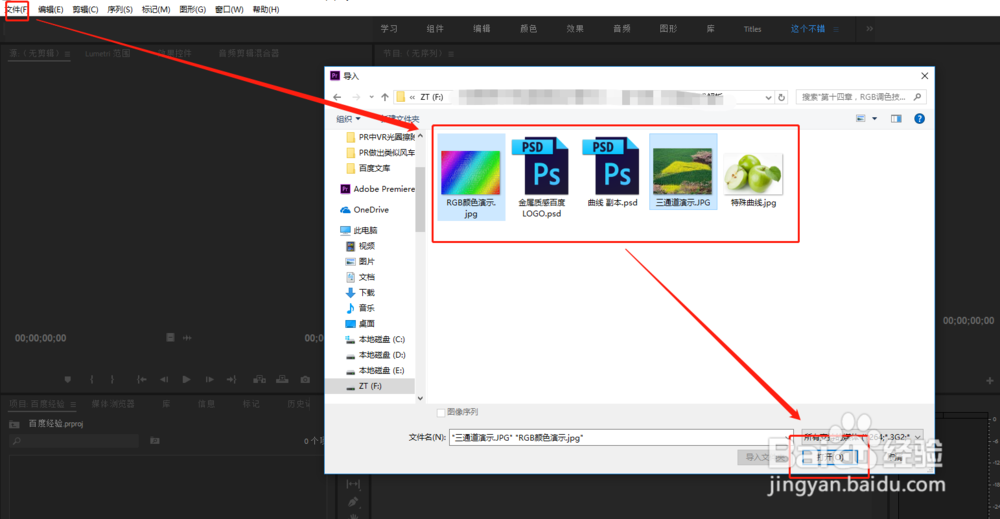Open the 这个不错 workspace menu icon

(x=836, y=29)
